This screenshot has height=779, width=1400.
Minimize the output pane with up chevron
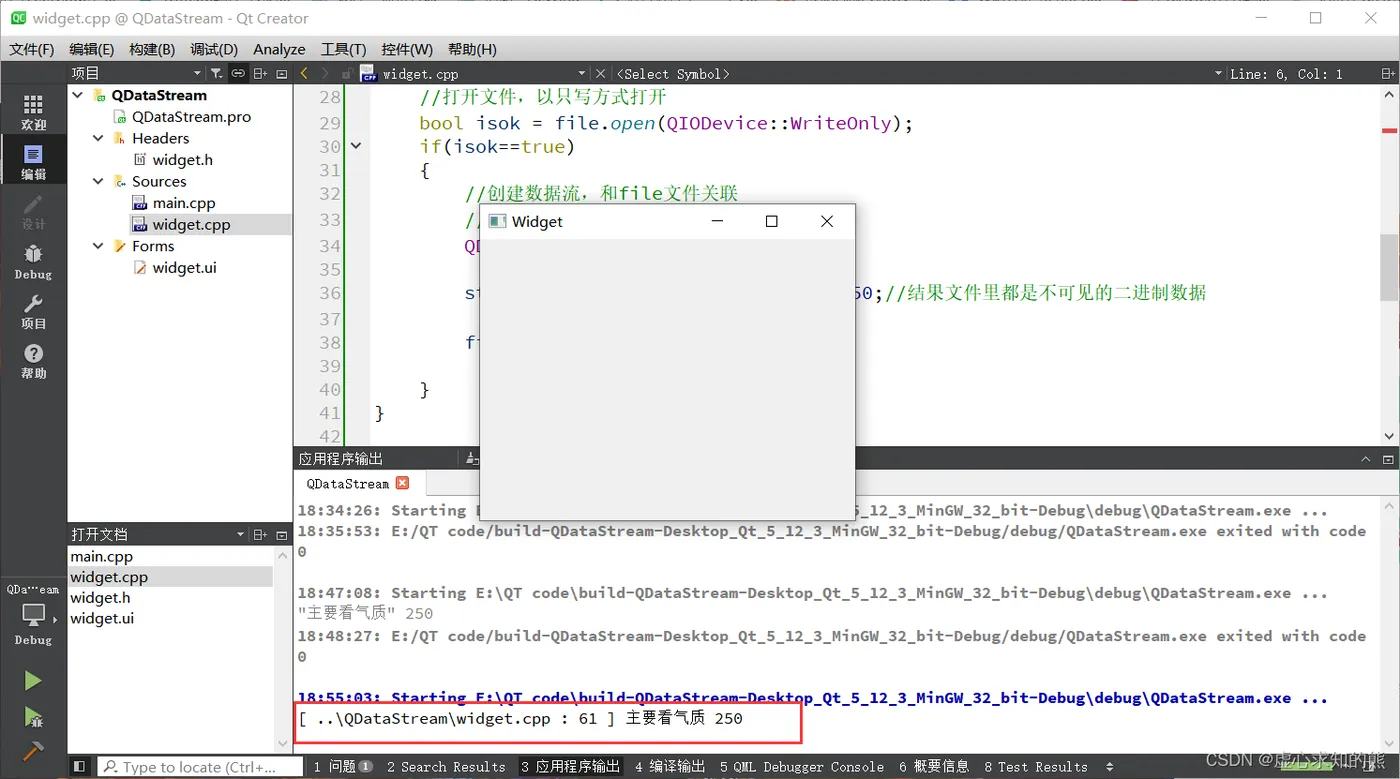point(1366,458)
